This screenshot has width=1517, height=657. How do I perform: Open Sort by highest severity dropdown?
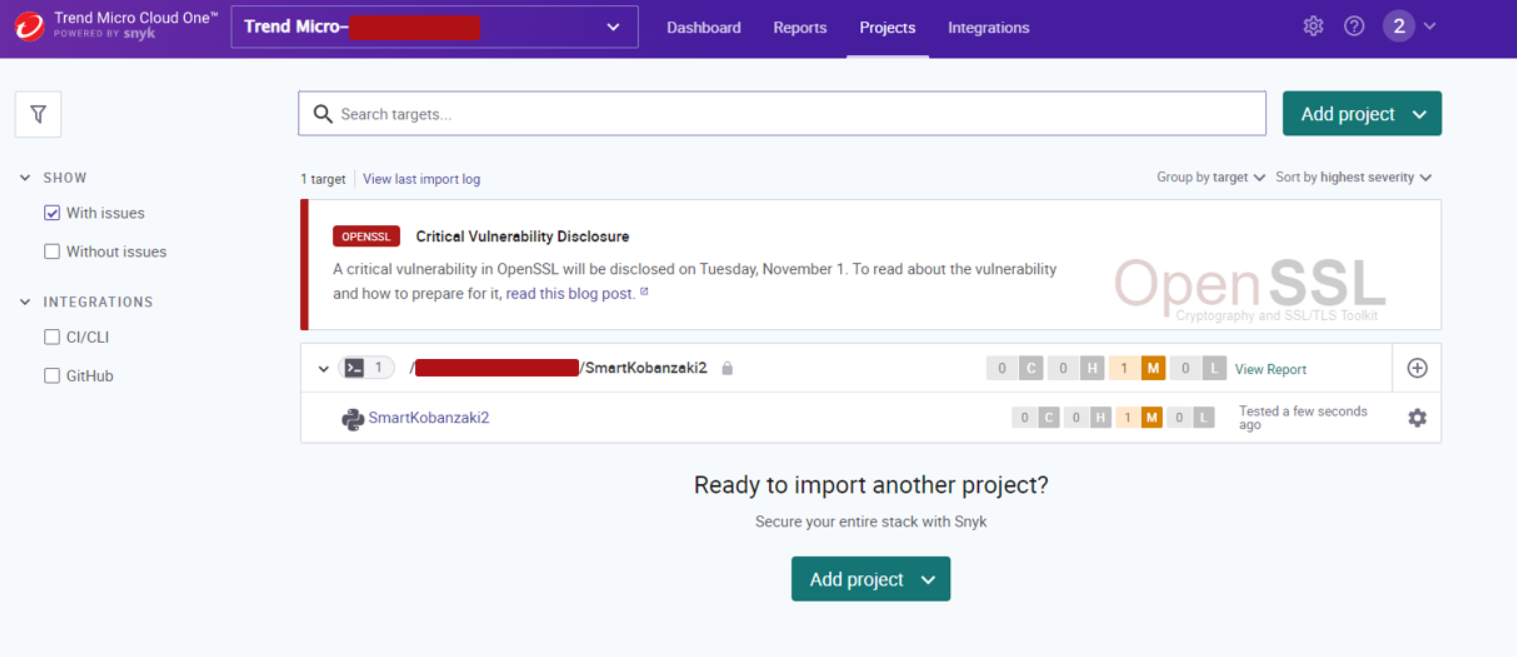[1353, 177]
